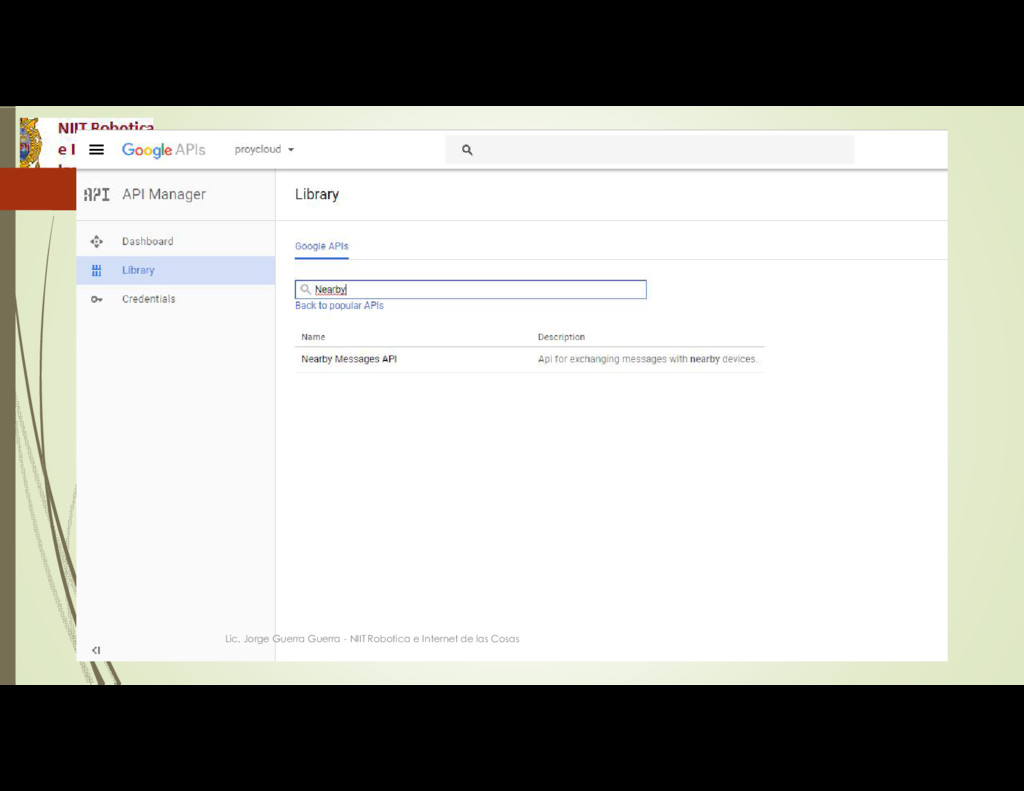
Task: Click the Credentials key icon
Action: (97, 299)
